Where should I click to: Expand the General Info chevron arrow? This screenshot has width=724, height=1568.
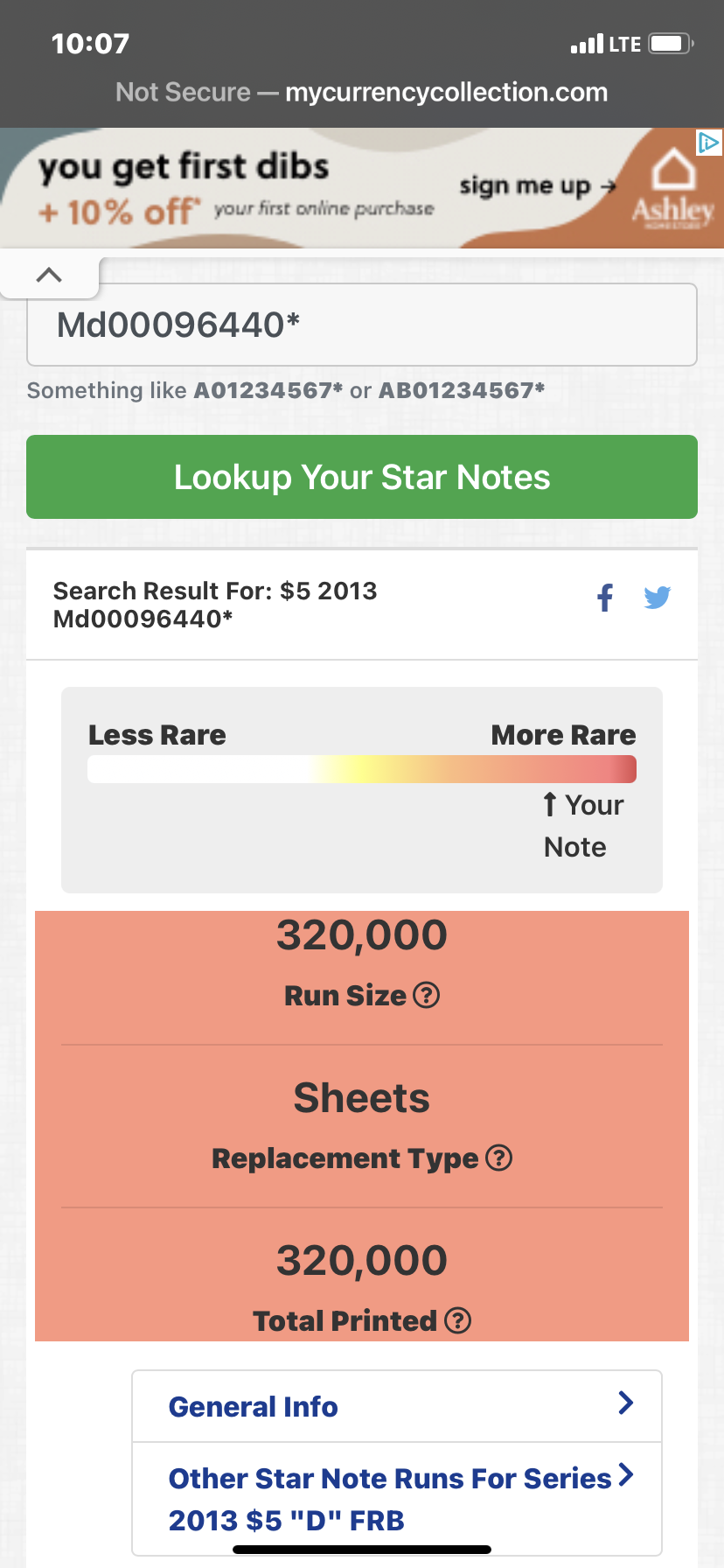click(625, 1403)
